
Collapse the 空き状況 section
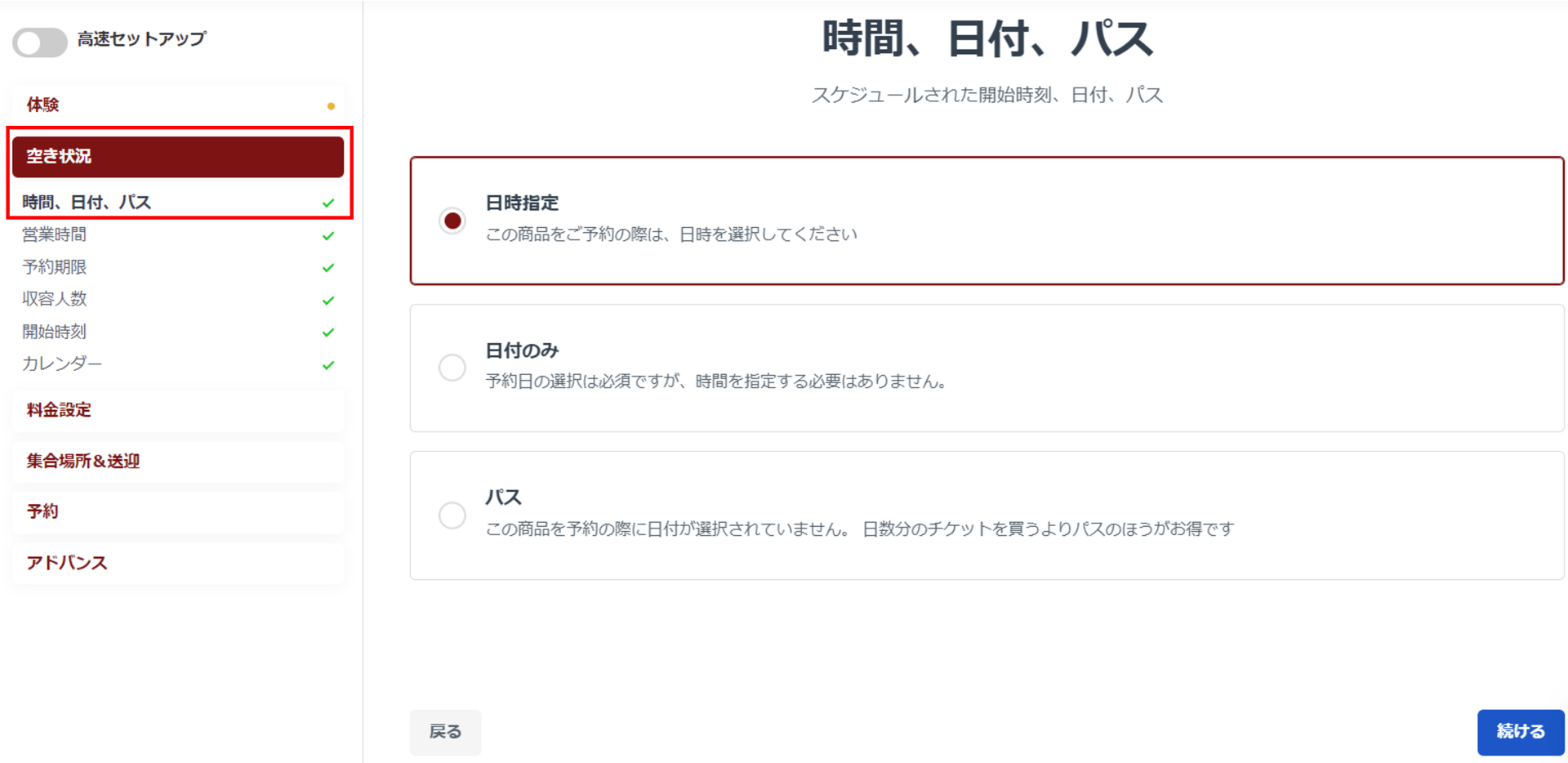pos(177,157)
